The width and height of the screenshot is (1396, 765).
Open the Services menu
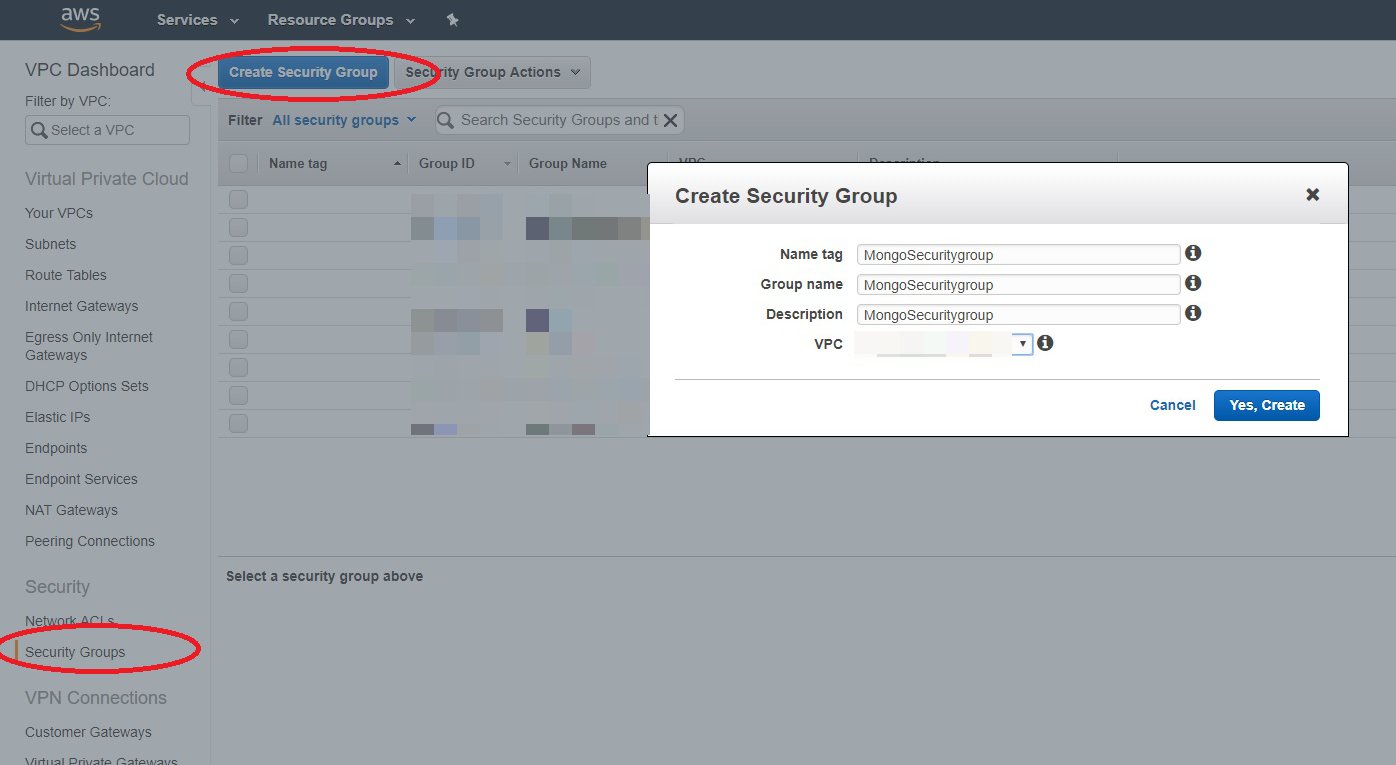point(198,20)
